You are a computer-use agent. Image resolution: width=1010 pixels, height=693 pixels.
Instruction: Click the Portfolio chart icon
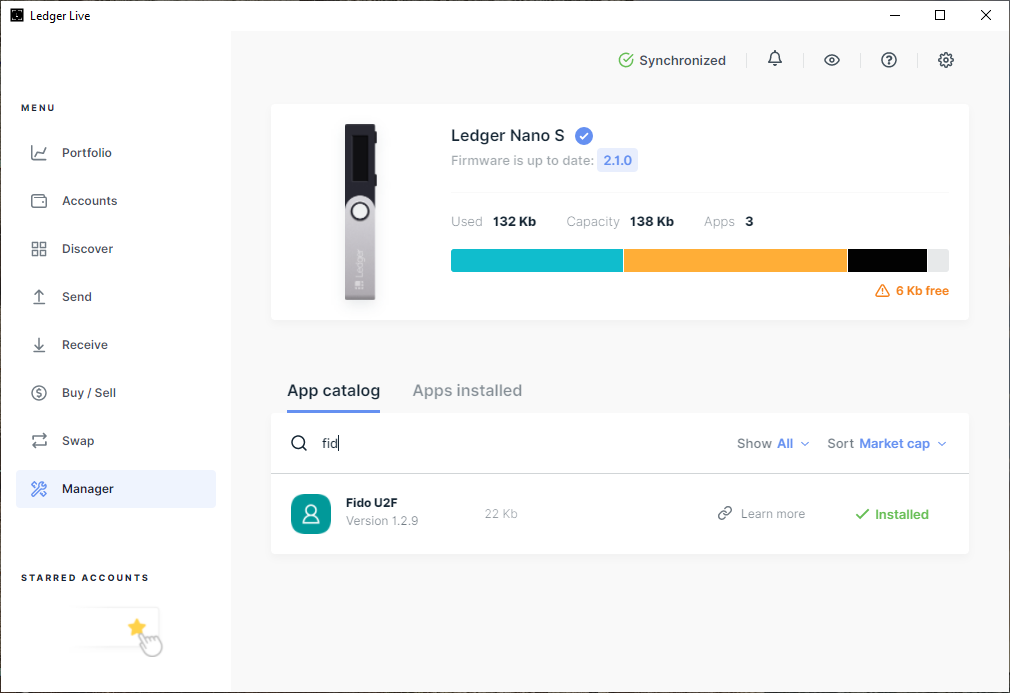pyautogui.click(x=39, y=153)
